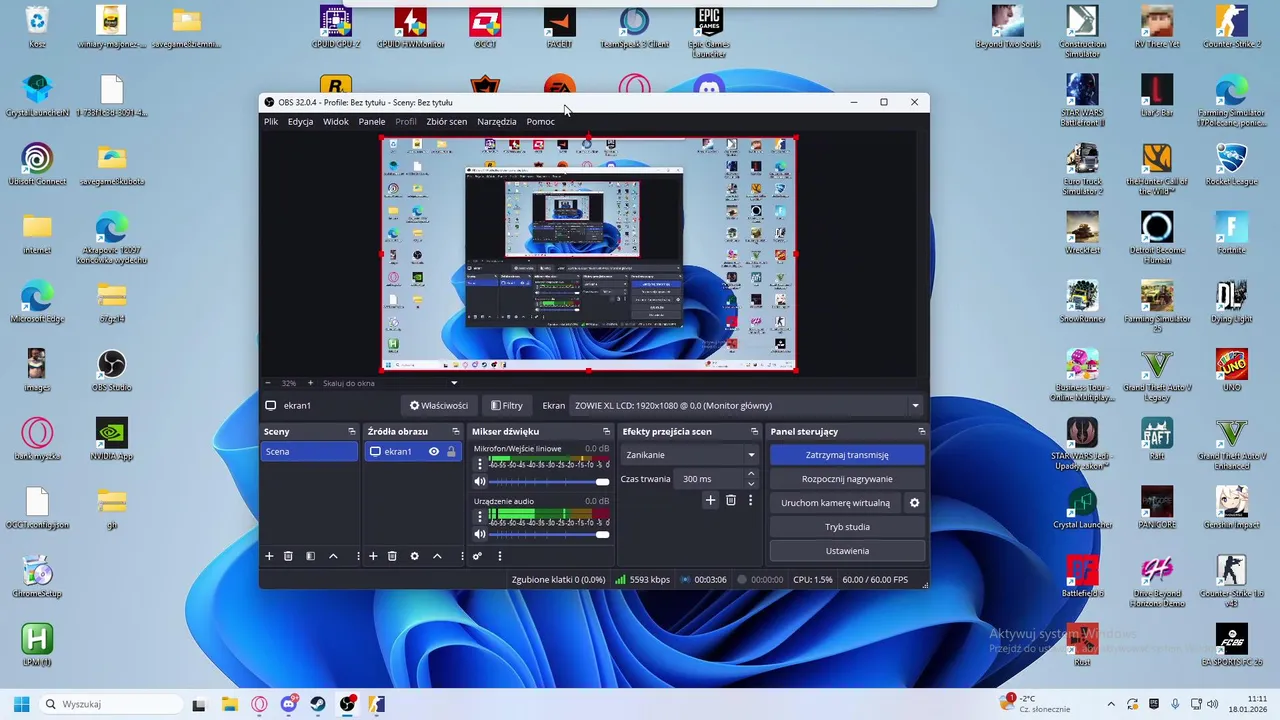Viewport: 1280px width, 720px height.
Task: Open Ustawienia in control panel
Action: point(847,551)
